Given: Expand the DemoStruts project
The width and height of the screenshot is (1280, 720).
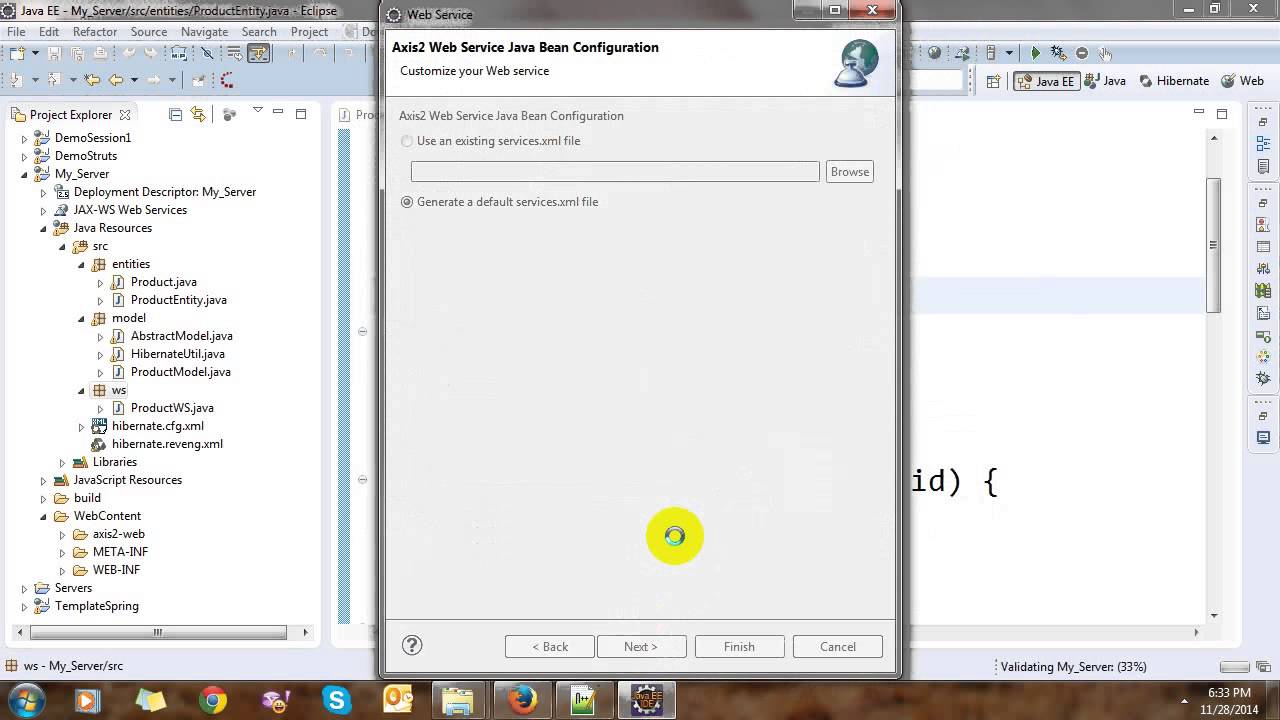Looking at the screenshot, I should 25,156.
